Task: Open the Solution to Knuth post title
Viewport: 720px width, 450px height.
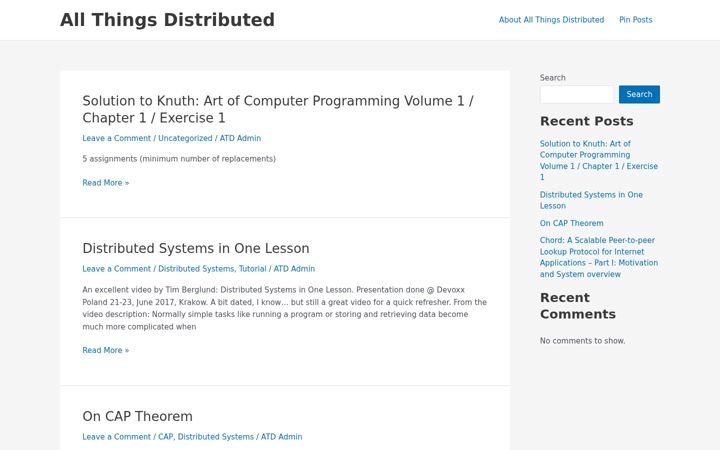Action: coord(278,109)
